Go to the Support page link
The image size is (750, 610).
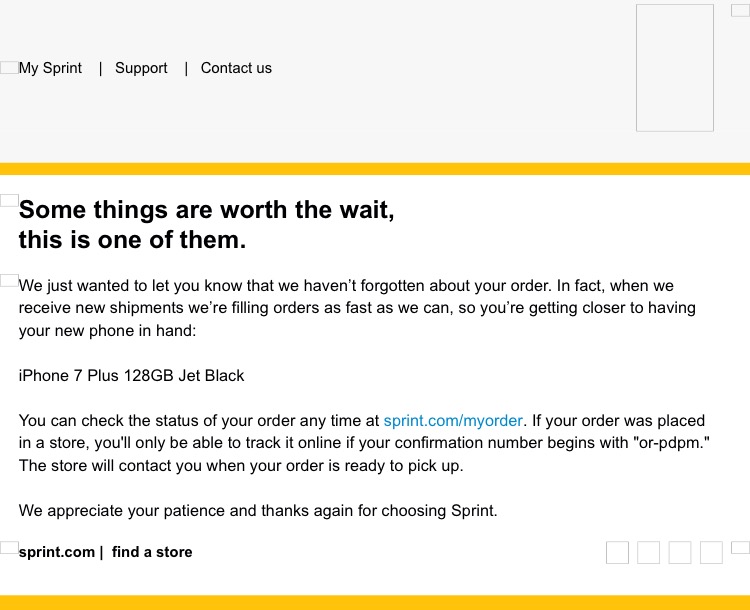coord(141,68)
